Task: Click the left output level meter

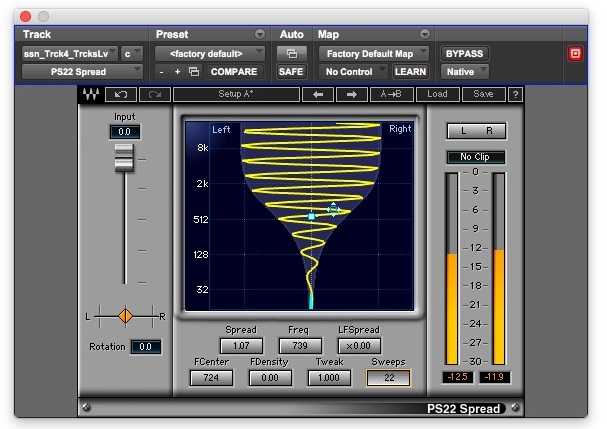Action: (452, 269)
